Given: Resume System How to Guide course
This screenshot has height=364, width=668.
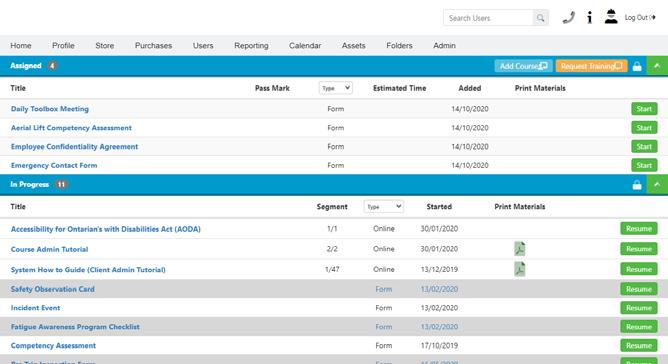Looking at the screenshot, I should coord(639,269).
